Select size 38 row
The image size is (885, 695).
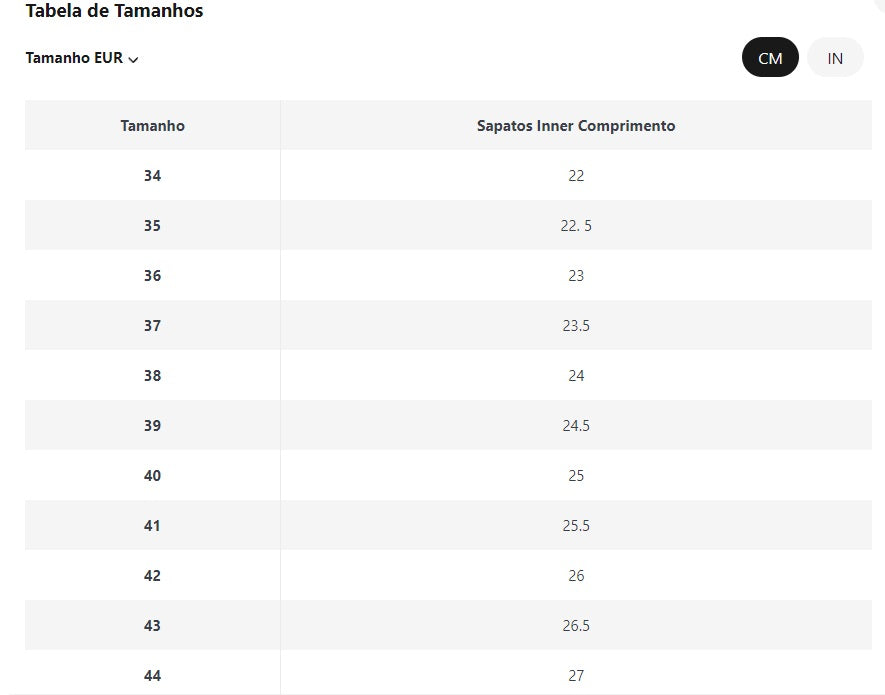coord(152,376)
